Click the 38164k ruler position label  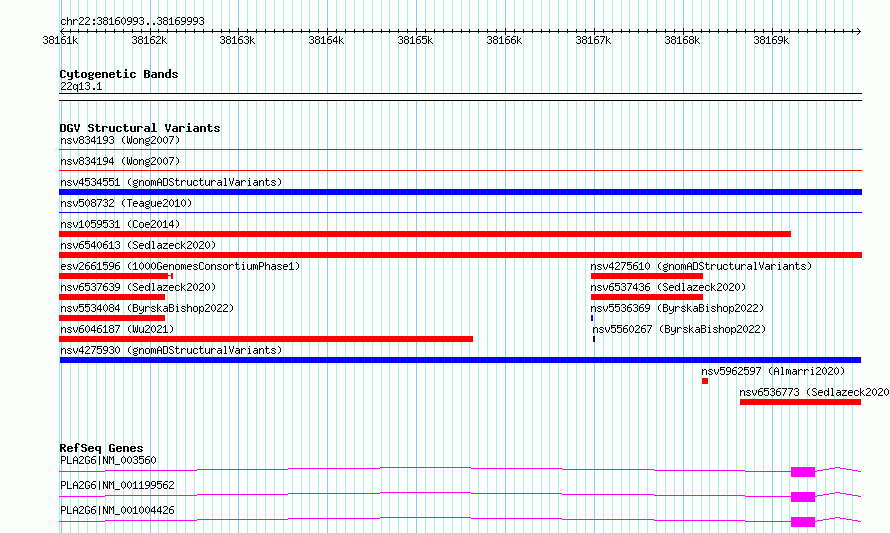pos(326,40)
